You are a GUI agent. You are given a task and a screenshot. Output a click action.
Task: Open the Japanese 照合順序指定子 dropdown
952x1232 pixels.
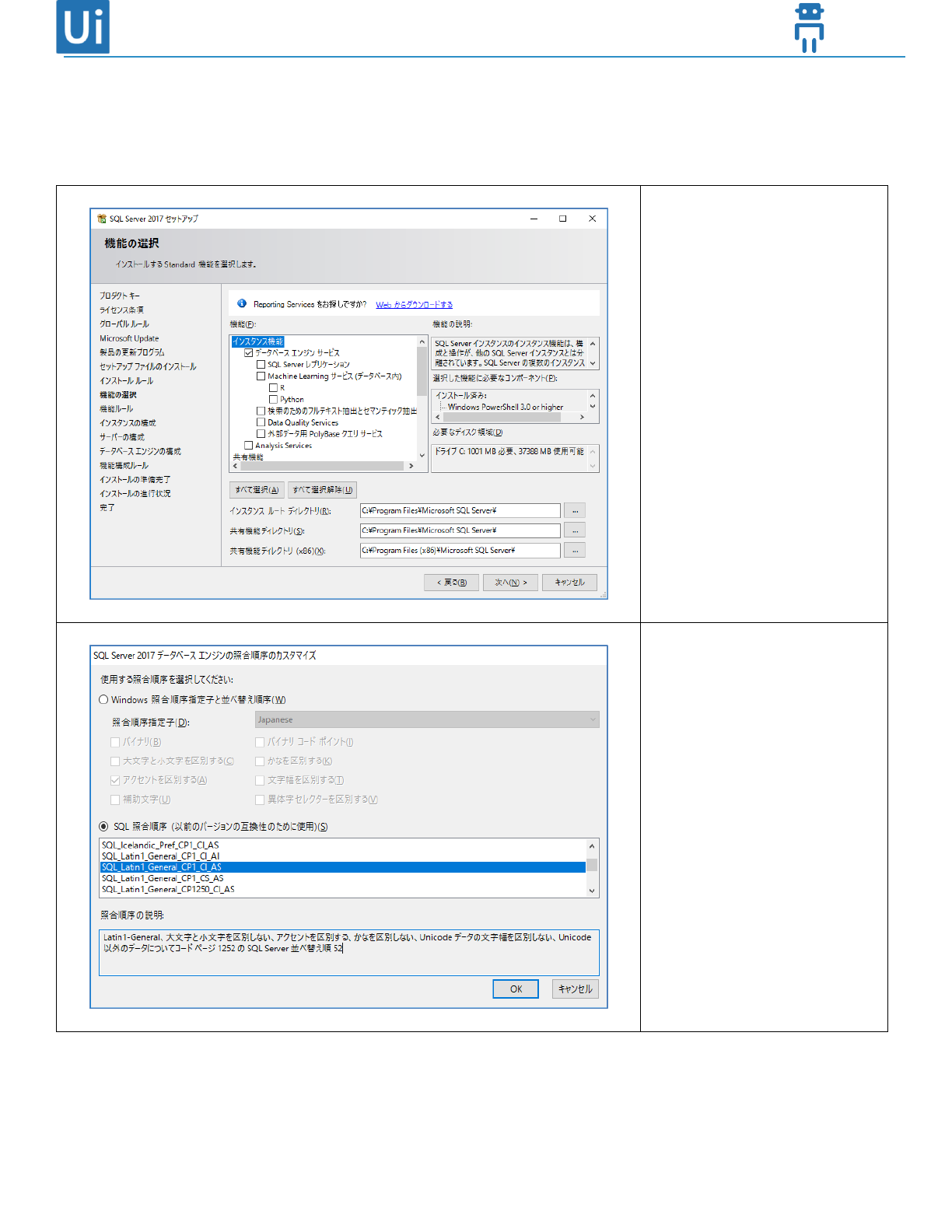427,719
